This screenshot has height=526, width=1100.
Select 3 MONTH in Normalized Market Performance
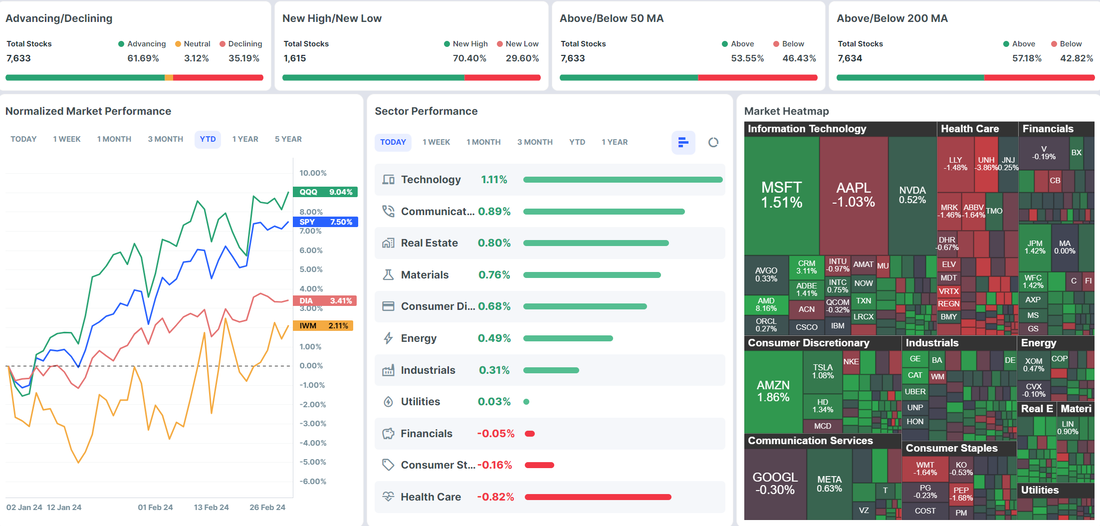[x=166, y=140]
